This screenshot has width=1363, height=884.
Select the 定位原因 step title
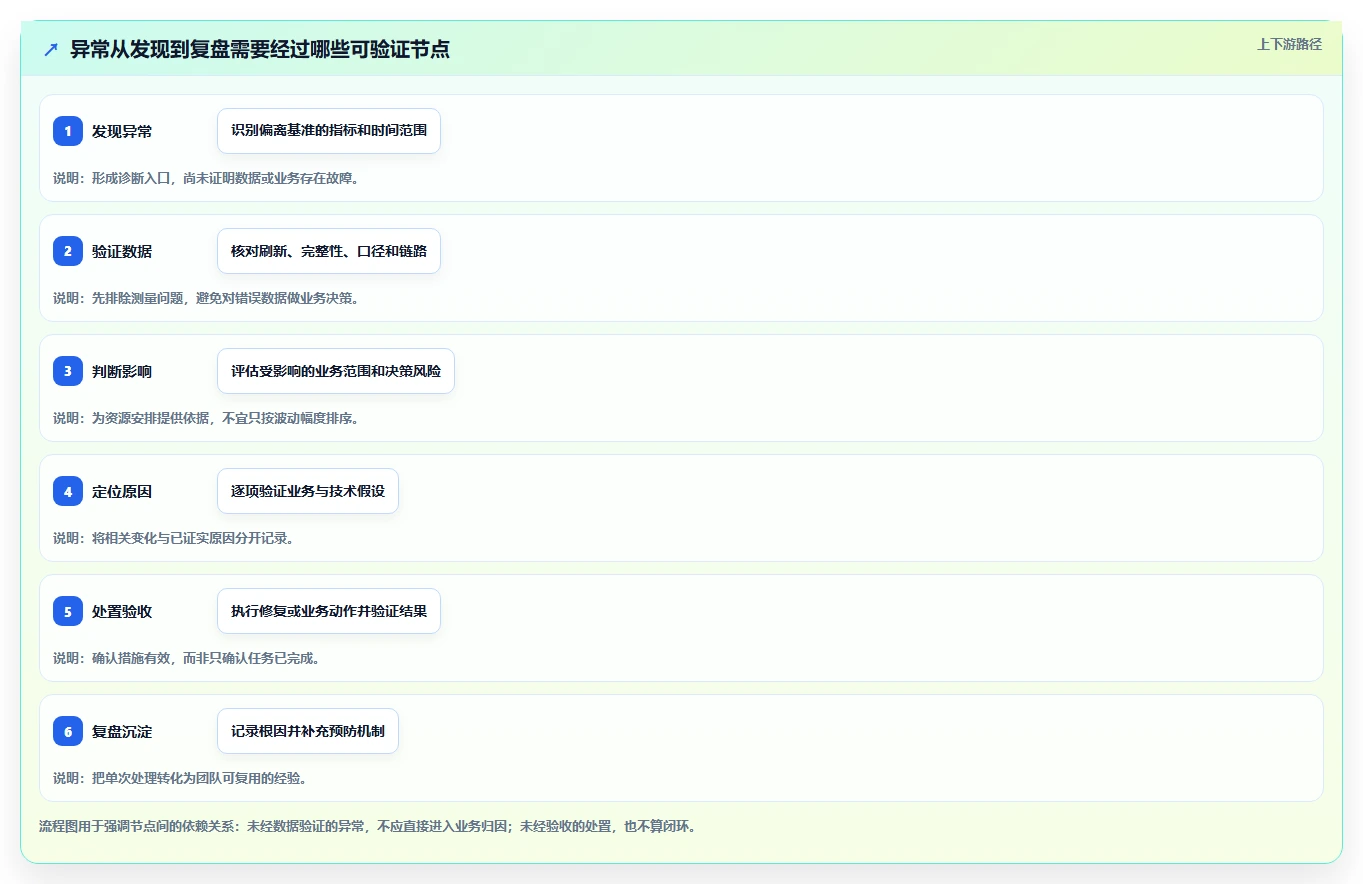(x=122, y=491)
